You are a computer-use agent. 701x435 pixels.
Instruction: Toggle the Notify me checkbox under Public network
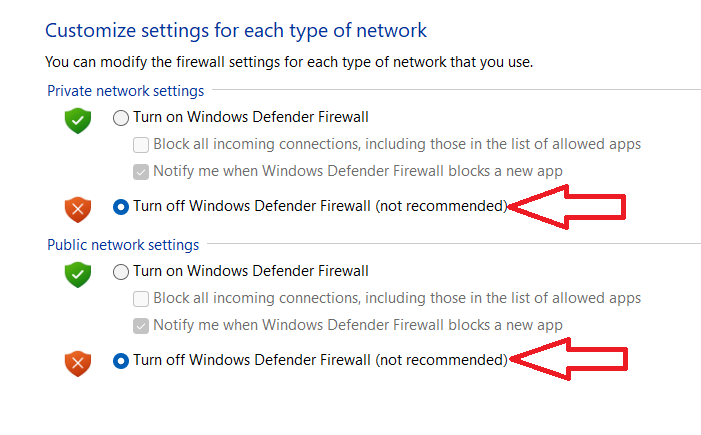(x=141, y=325)
